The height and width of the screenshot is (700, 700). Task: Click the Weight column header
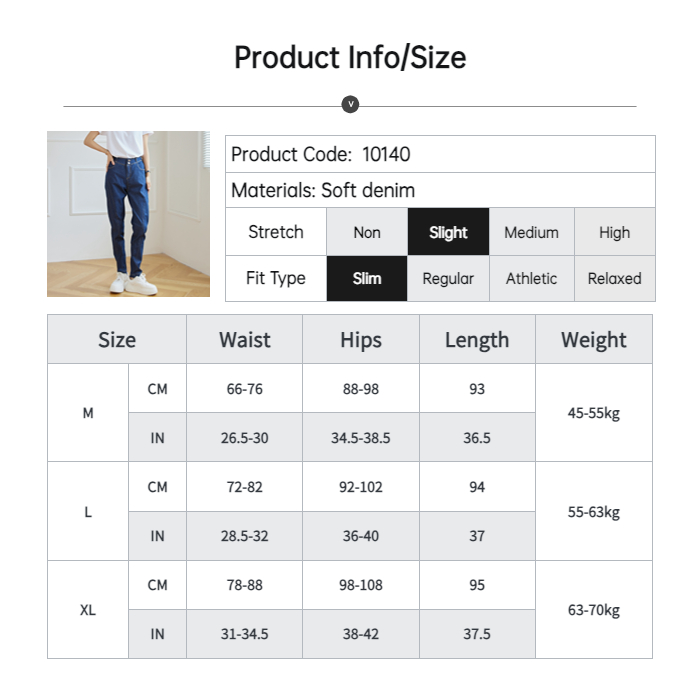(x=594, y=340)
